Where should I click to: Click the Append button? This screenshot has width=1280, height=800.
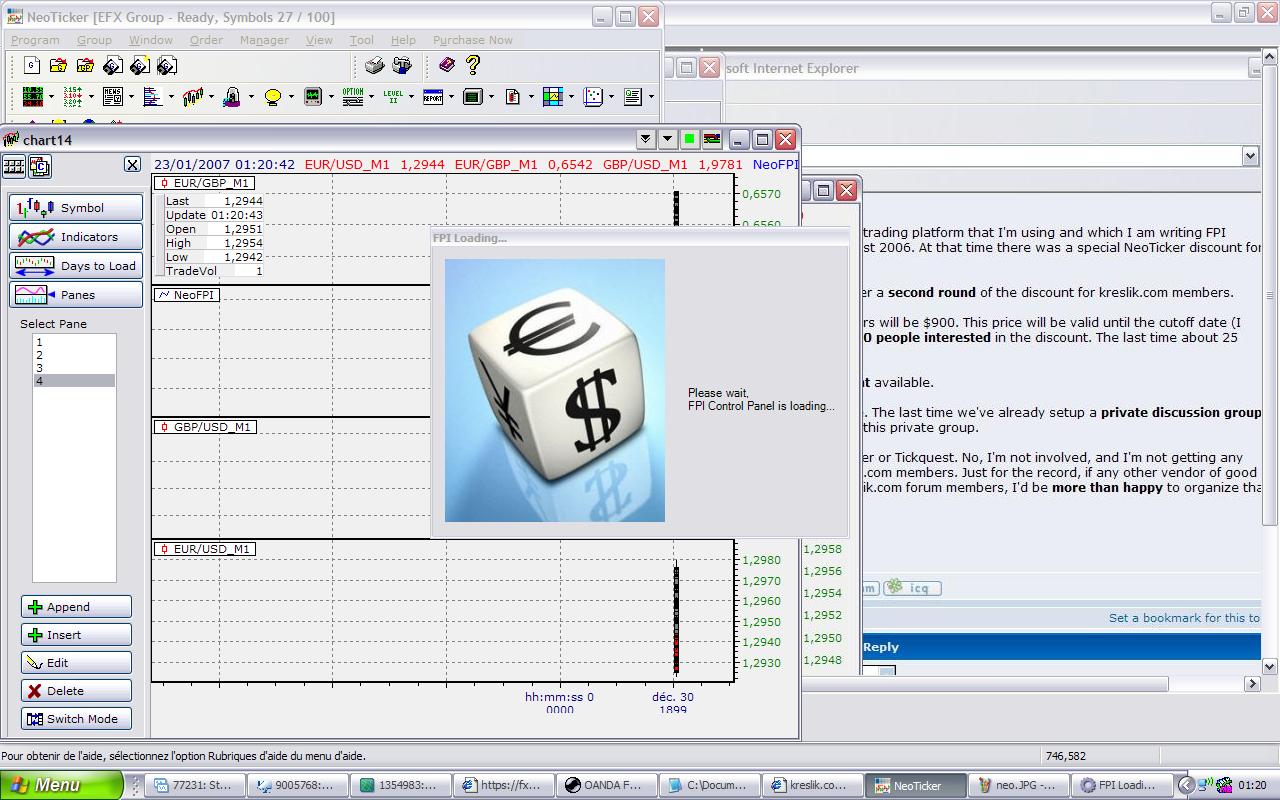(x=76, y=607)
